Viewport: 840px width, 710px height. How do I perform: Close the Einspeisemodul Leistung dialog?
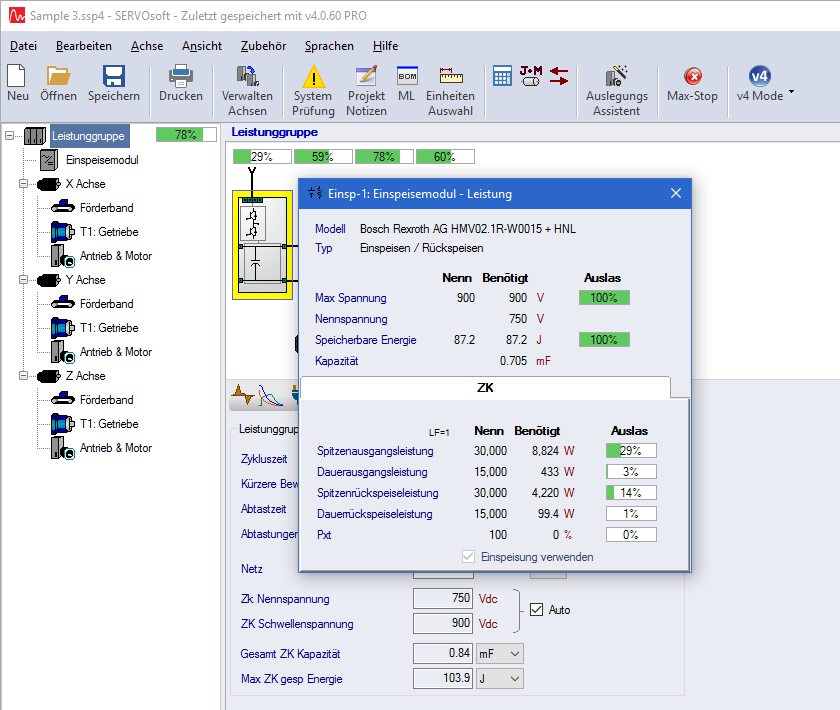[675, 193]
